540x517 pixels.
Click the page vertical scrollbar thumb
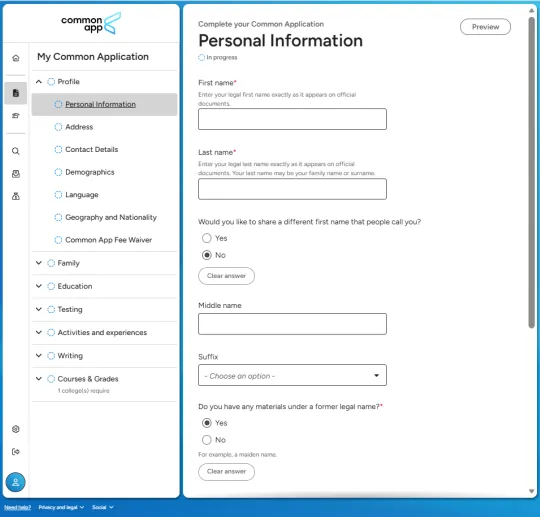point(532,172)
